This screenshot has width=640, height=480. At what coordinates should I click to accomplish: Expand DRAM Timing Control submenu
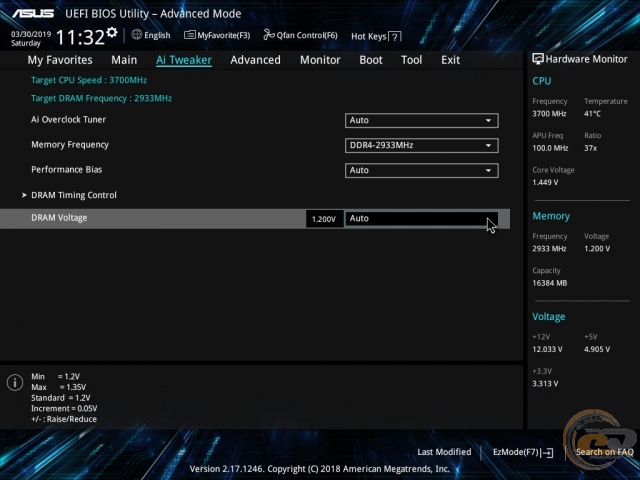coord(73,195)
